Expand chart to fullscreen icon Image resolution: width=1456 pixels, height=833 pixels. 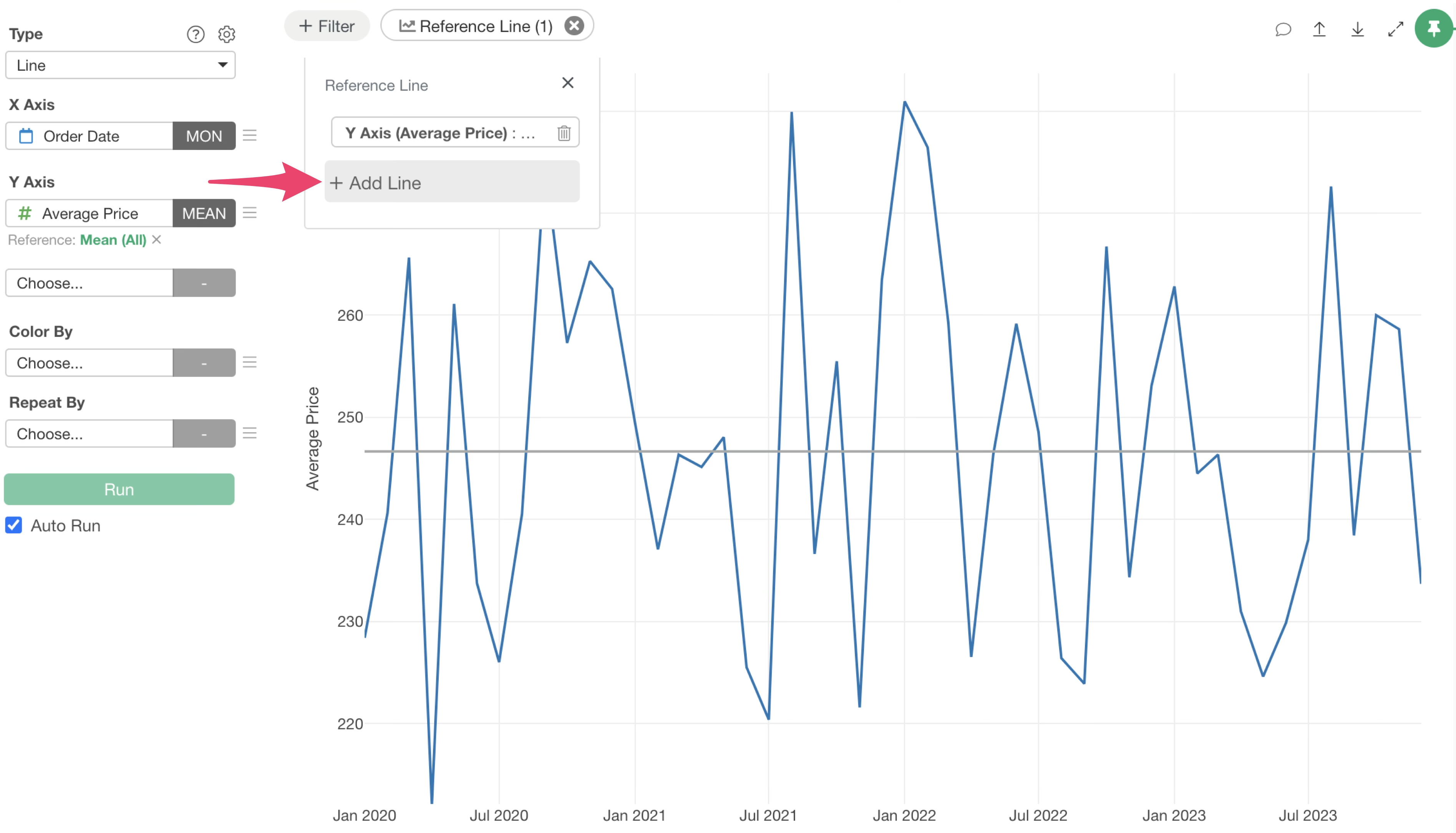pyautogui.click(x=1395, y=29)
